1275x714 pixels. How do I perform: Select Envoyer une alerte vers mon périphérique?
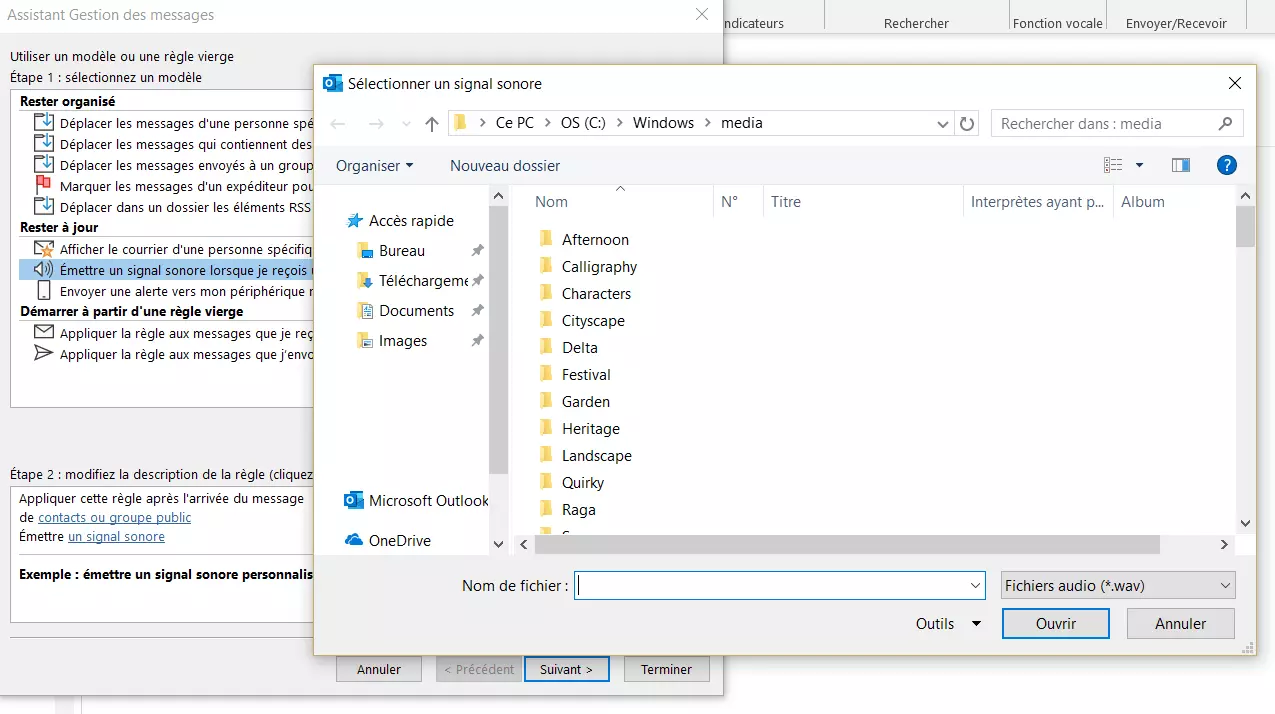[x=173, y=291]
